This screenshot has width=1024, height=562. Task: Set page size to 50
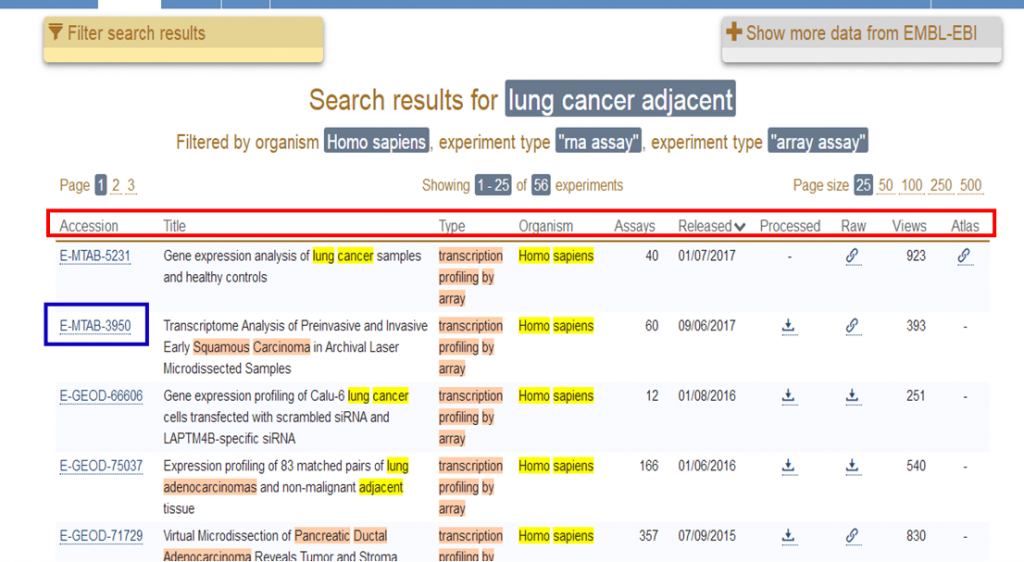point(886,185)
